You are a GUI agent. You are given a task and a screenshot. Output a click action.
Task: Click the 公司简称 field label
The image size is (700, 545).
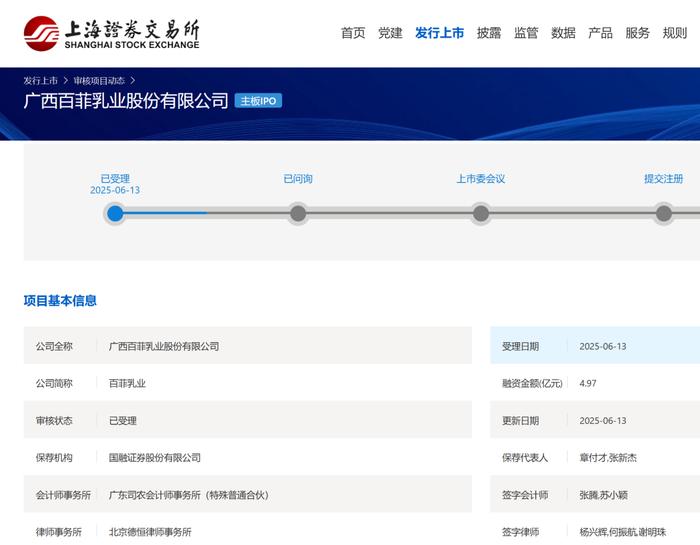click(x=54, y=383)
